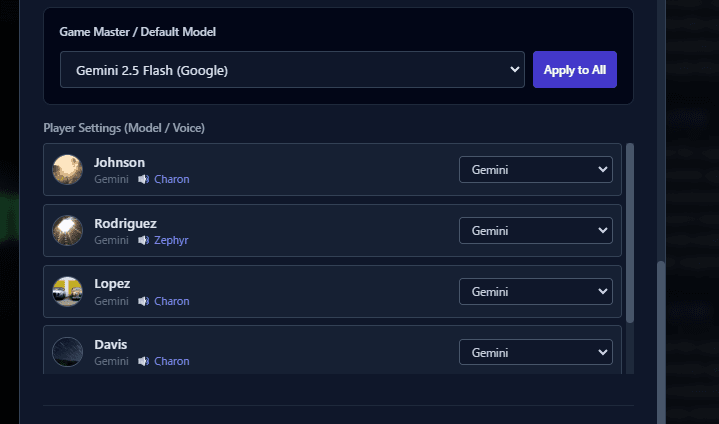
Task: Click the speaker icon in Rodriguez's row
Action: 144,241
